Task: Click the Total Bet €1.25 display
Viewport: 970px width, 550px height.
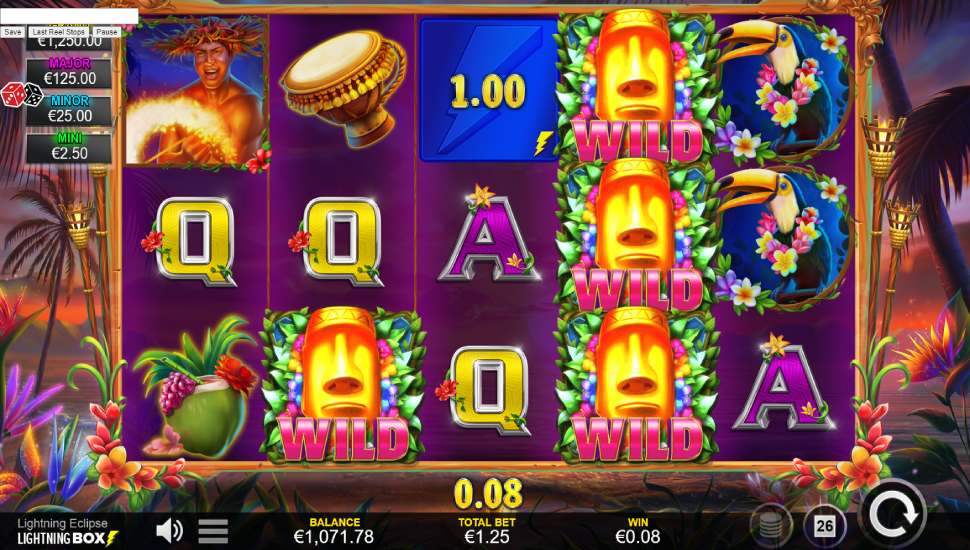Action: 487,530
